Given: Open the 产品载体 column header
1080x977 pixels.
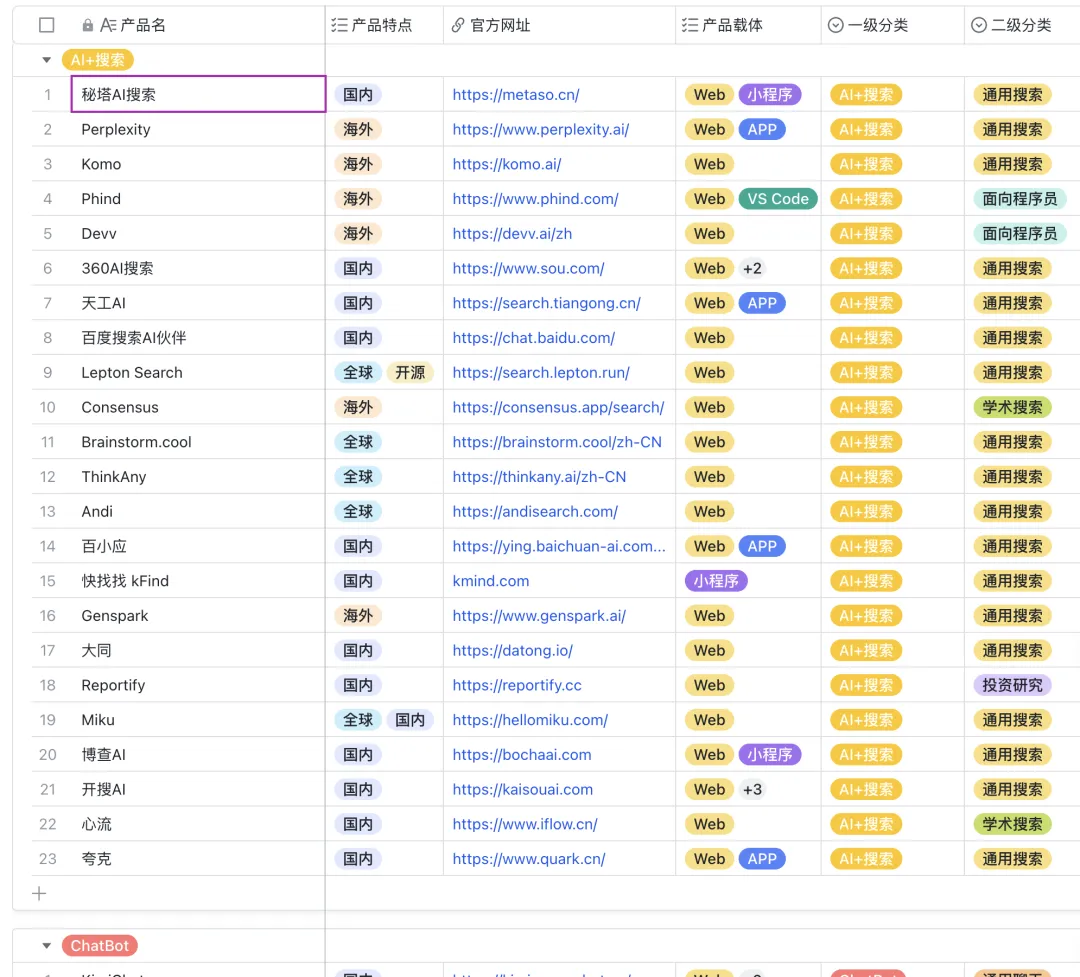Looking at the screenshot, I should pyautogui.click(x=748, y=25).
